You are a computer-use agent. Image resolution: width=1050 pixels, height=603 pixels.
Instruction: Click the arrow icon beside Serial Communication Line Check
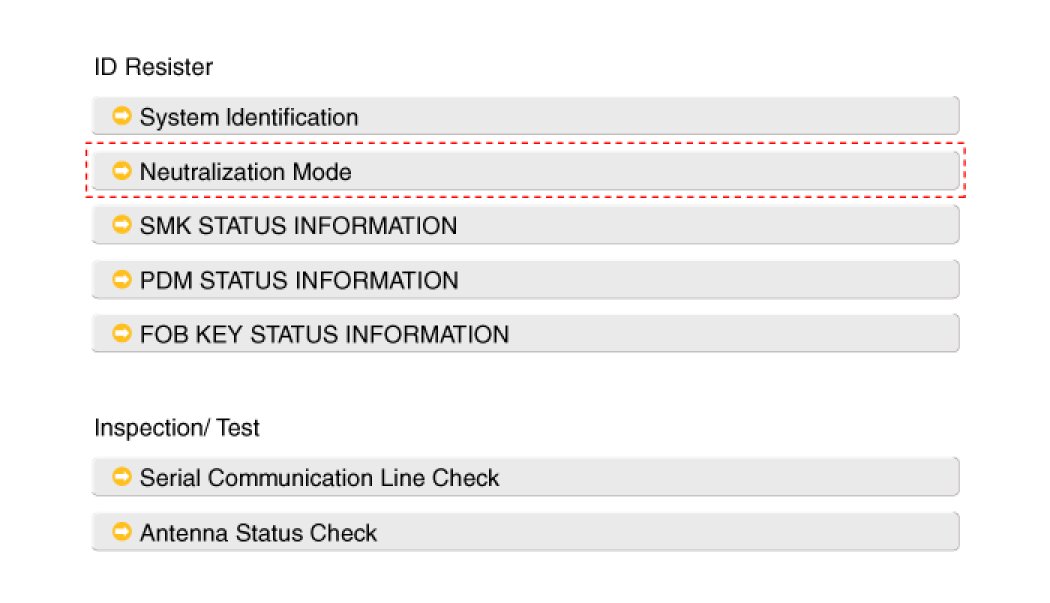pos(122,477)
